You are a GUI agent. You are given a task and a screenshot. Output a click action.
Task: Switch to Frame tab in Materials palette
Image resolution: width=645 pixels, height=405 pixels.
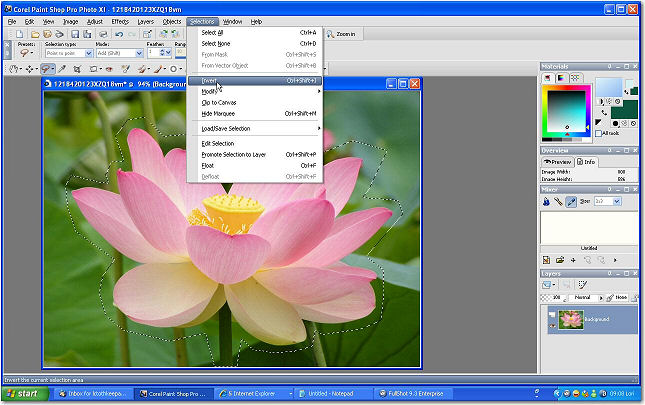(548, 78)
